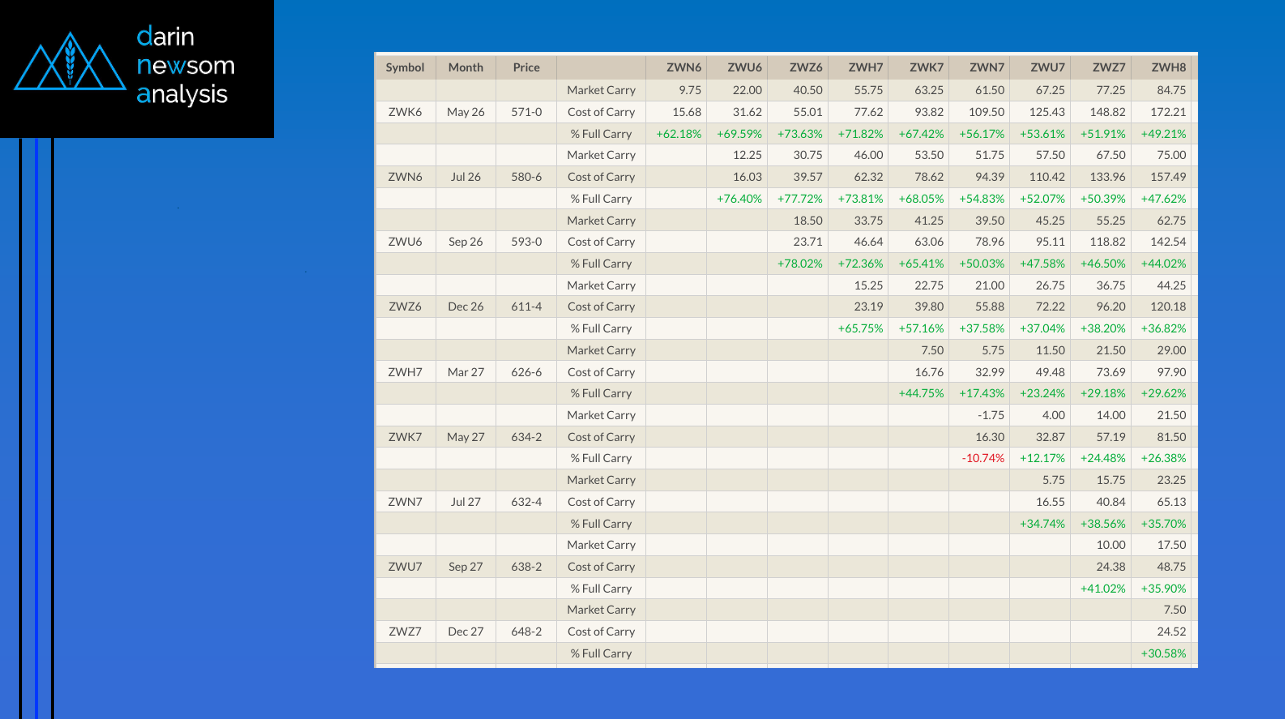This screenshot has height=719, width=1285.
Task: Open the ZWZ6 row symbol link
Action: click(405, 307)
